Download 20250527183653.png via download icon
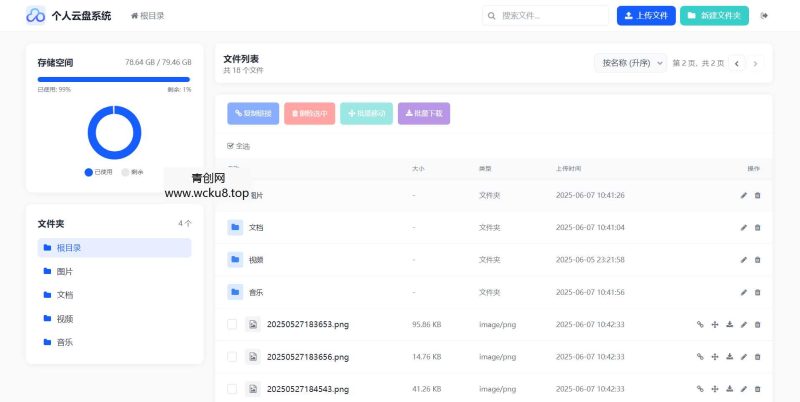This screenshot has height=402, width=800. point(730,324)
